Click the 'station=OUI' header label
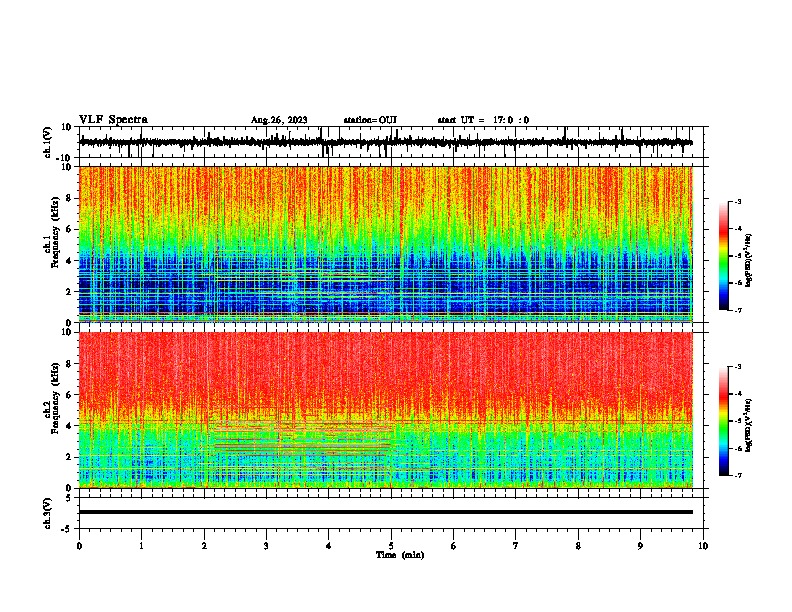The image size is (792, 612). tap(370, 120)
